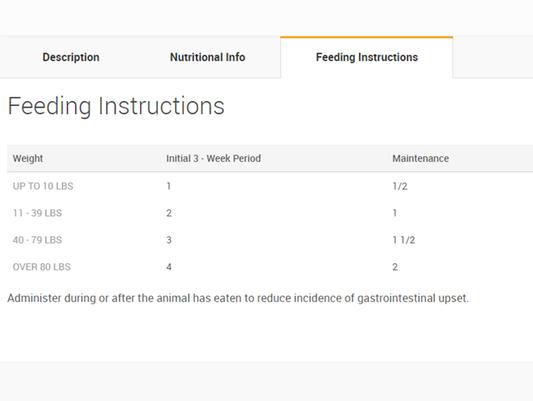The image size is (533, 401).
Task: Click initial dose 1 for up to 10 lbs
Action: 169,186
